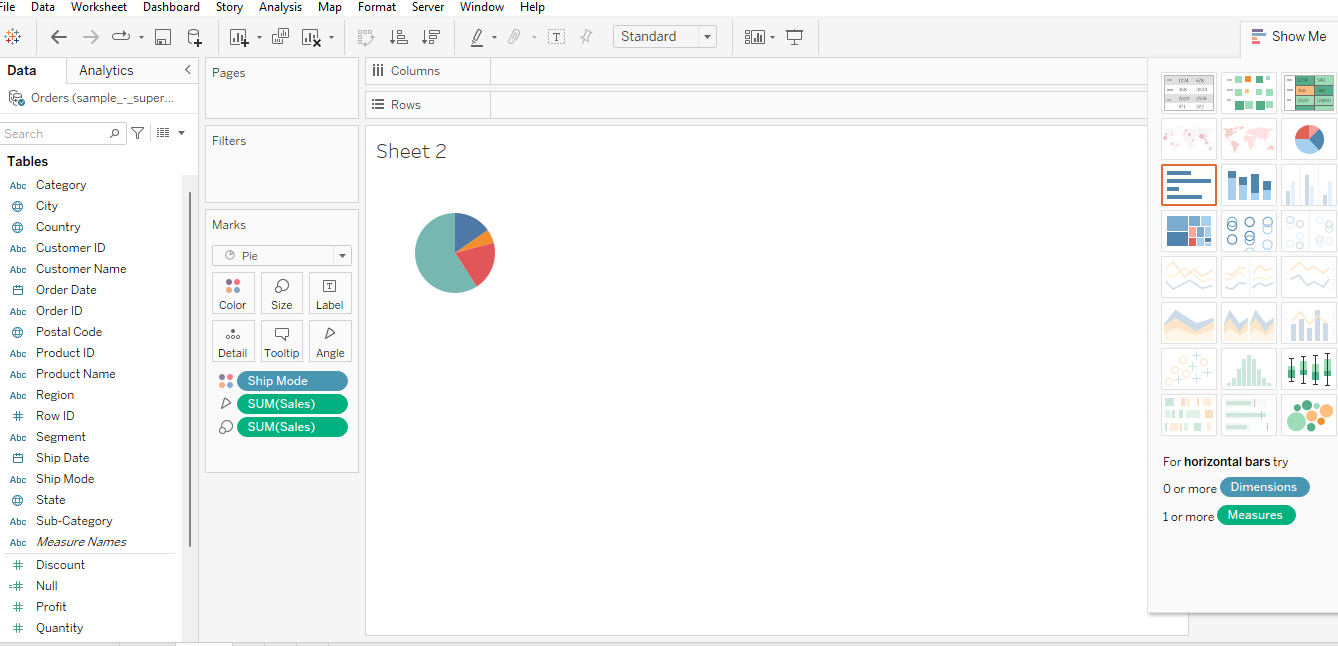Click the Dimensions button in Show Me footer
The width and height of the screenshot is (1338, 646).
pyautogui.click(x=1264, y=487)
